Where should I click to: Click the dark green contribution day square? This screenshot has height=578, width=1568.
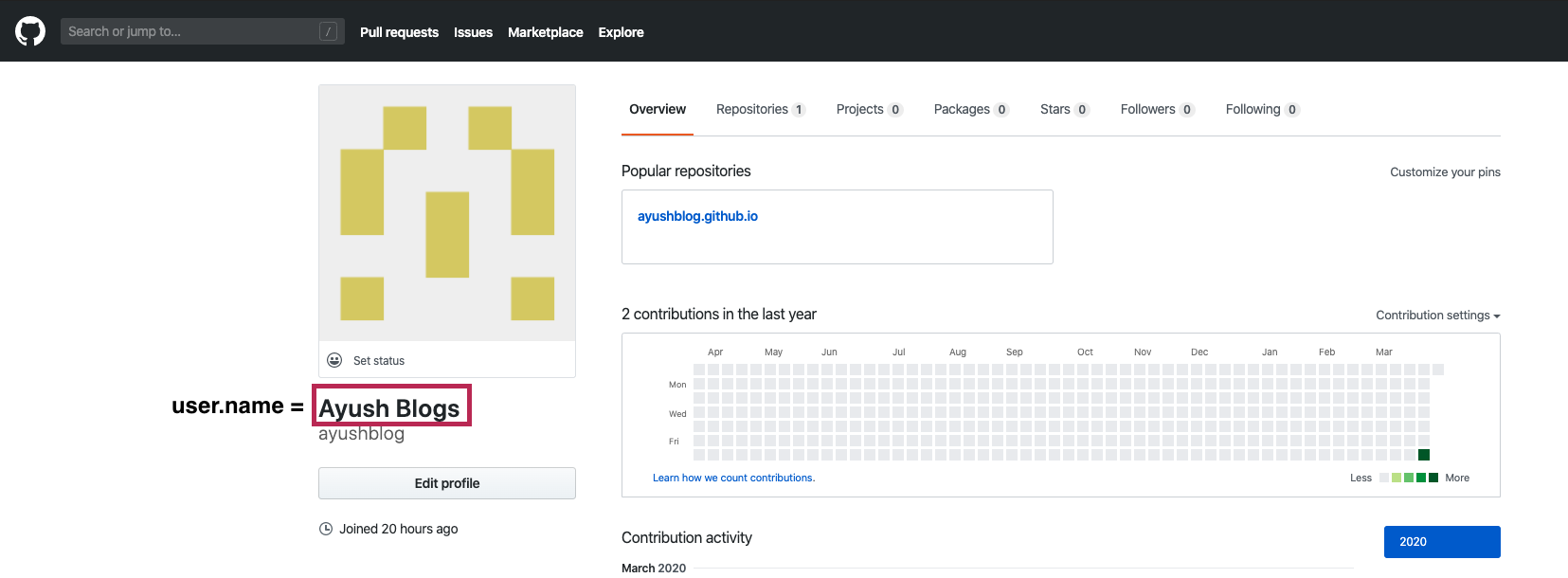coord(1424,455)
